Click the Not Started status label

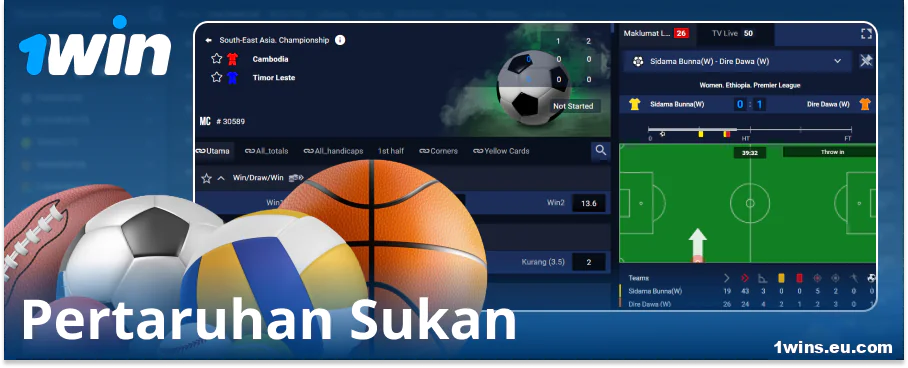click(x=573, y=106)
